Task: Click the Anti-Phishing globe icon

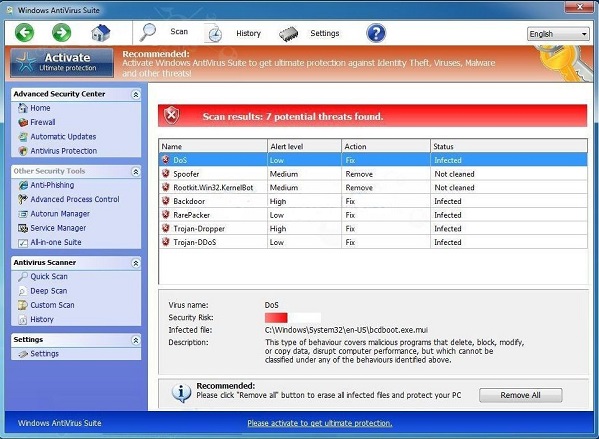Action: (x=23, y=185)
